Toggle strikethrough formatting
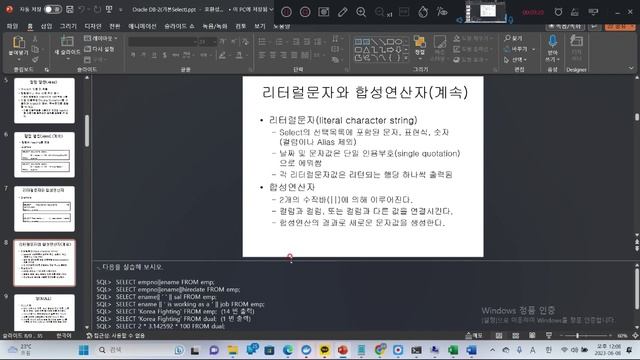Screen dimensions: 640x360 176,55
